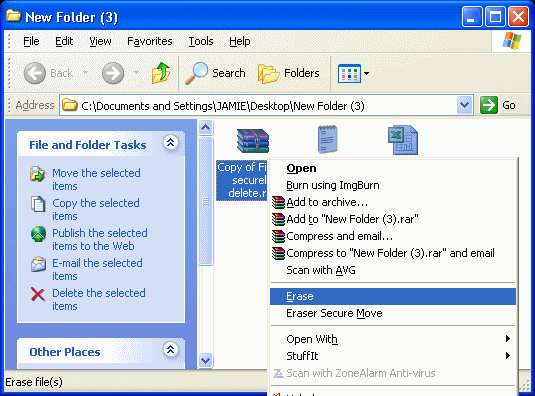The image size is (535, 396).
Task: Click the E-mail envelope icon
Action: (x=38, y=264)
